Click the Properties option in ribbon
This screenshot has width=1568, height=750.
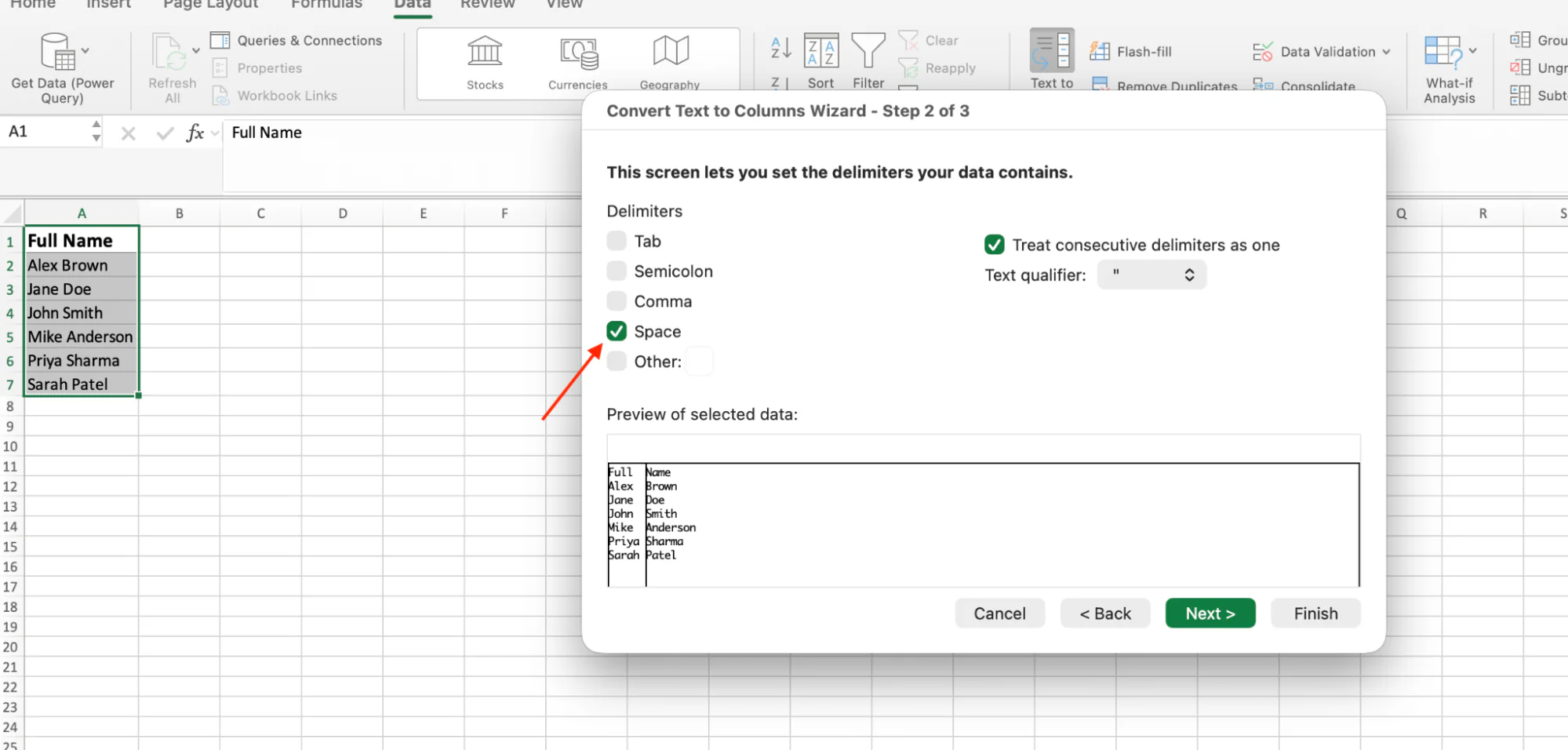coord(257,68)
